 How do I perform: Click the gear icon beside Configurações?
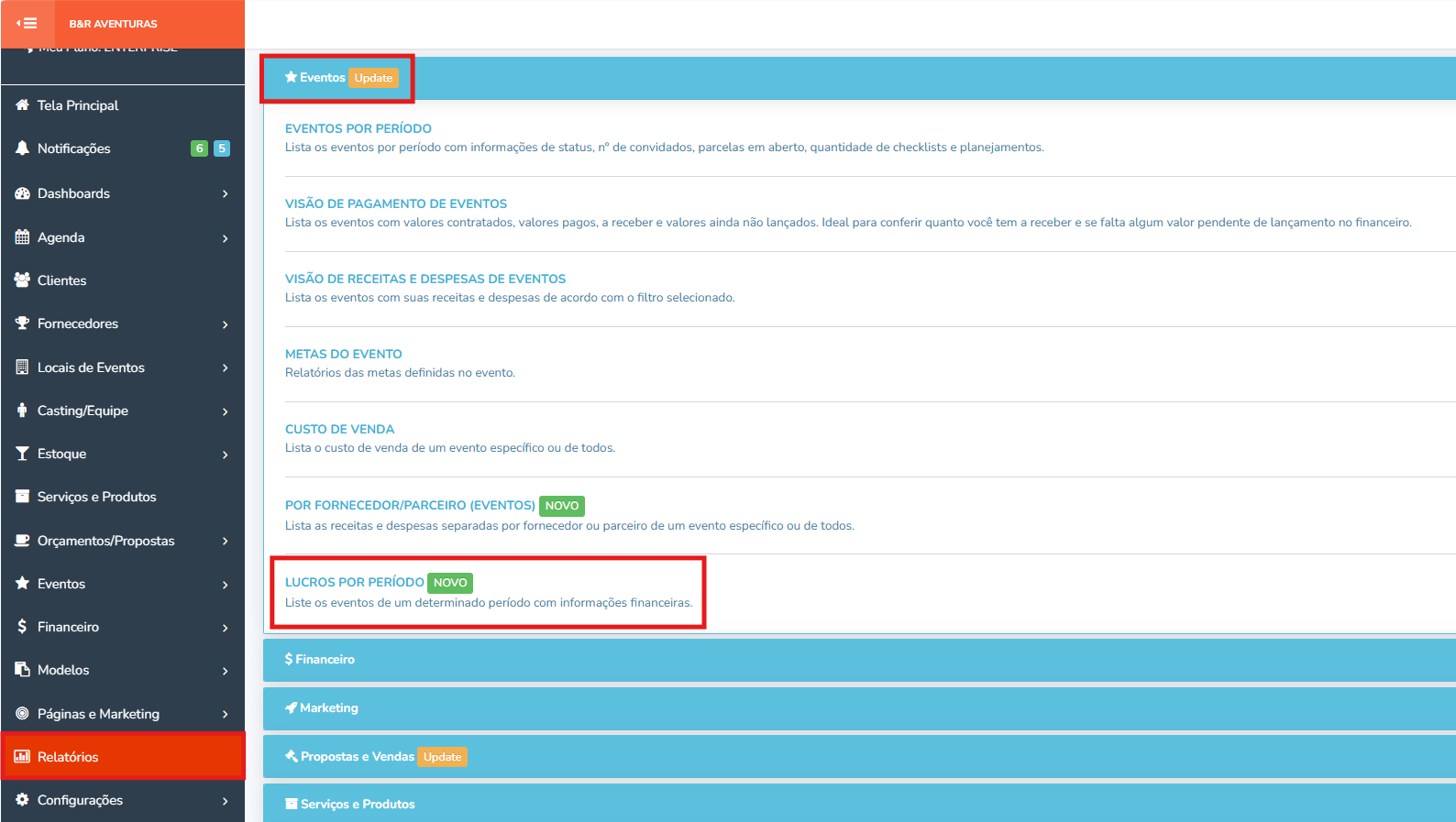coord(22,800)
